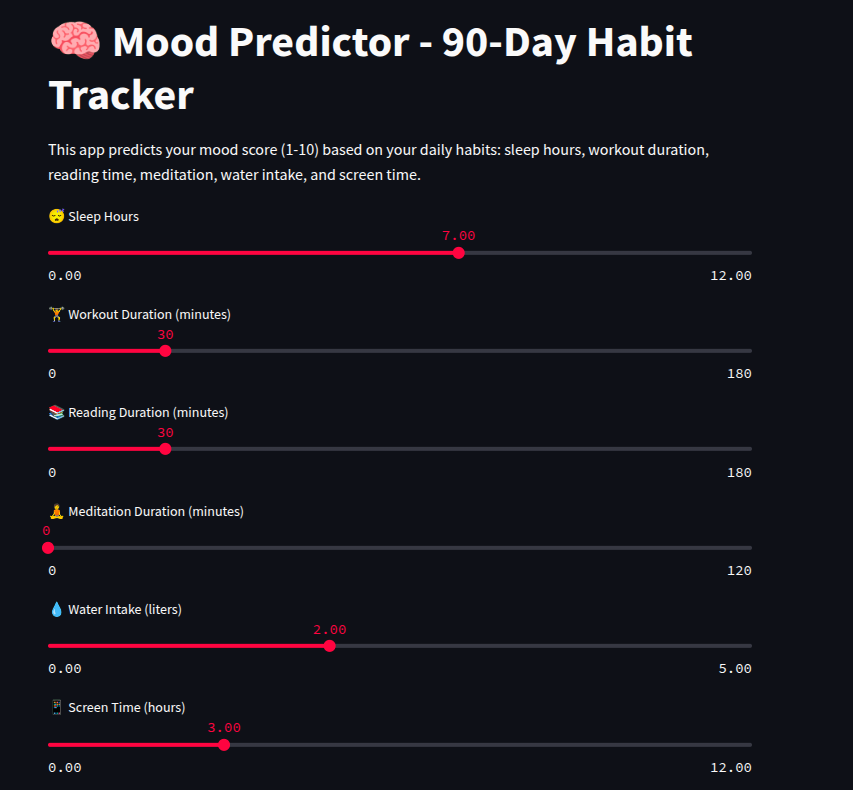Click the weightlifter icon beside Workout Duration

(x=56, y=314)
